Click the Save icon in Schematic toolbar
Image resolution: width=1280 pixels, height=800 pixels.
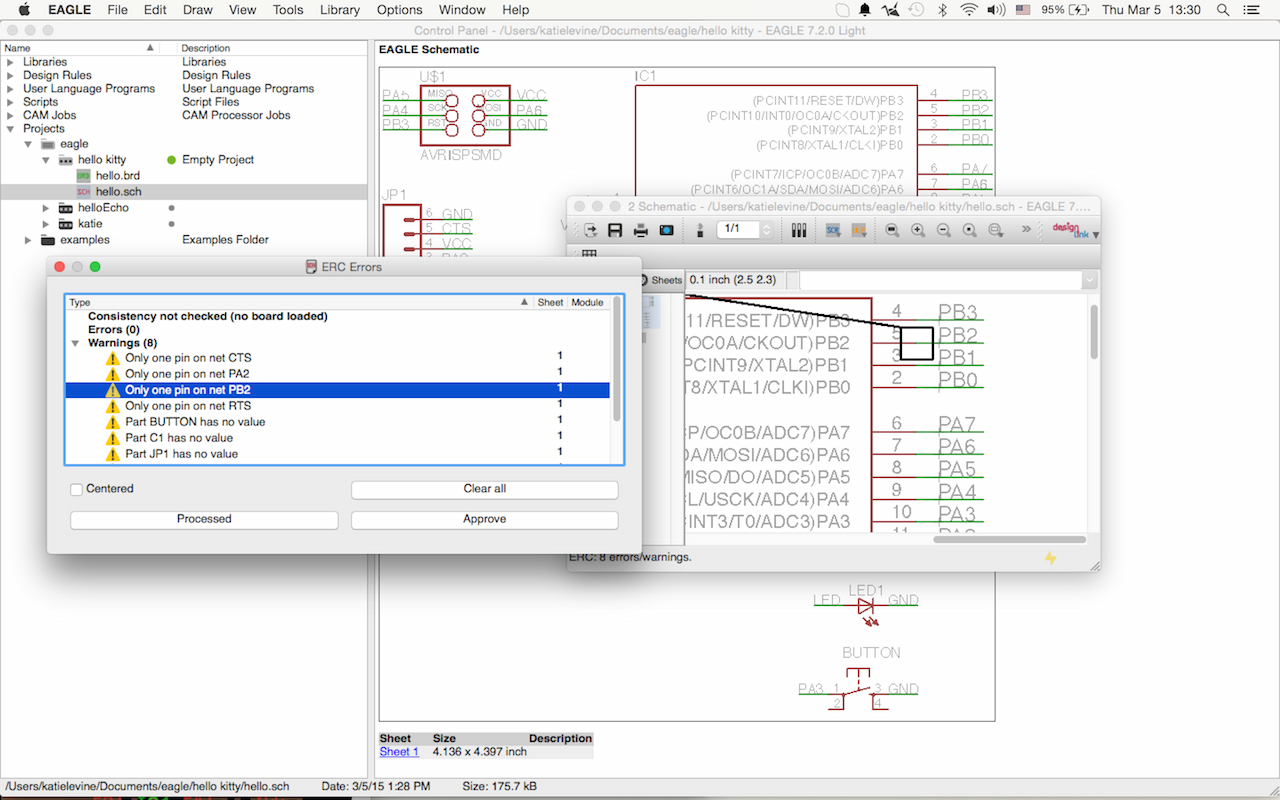tap(615, 230)
